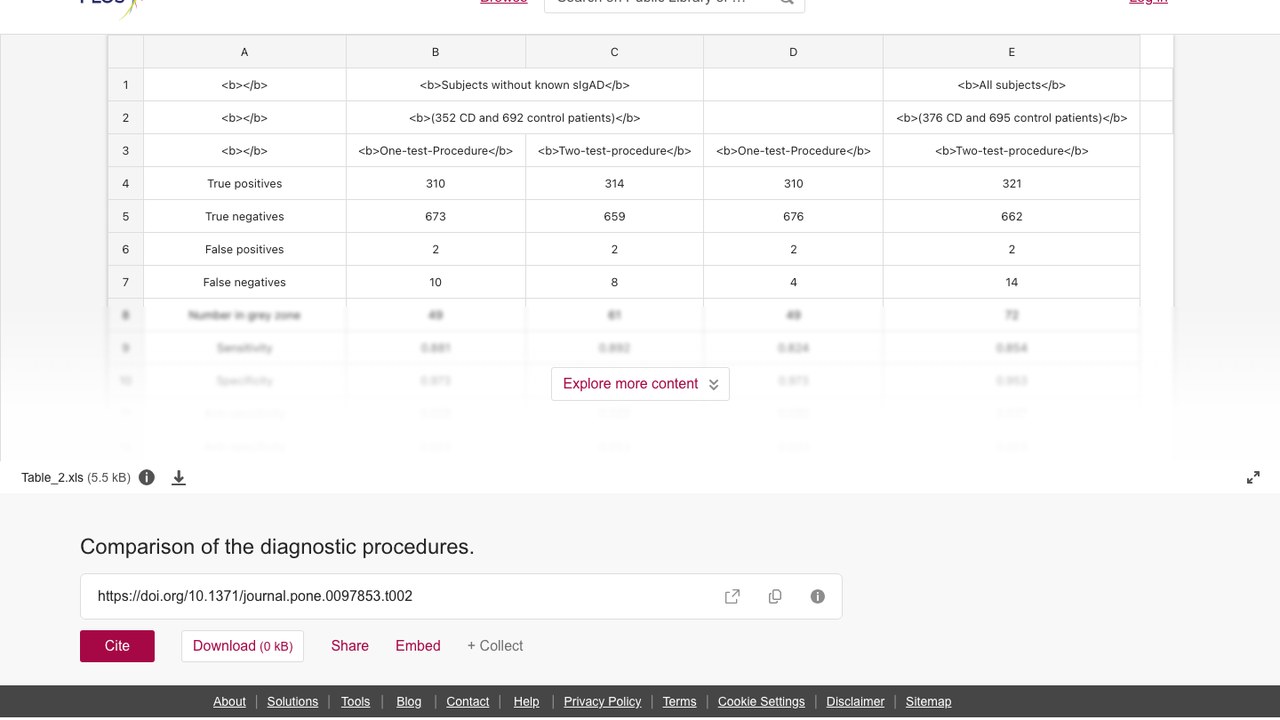Select row 4 header number
Screen dimensions: 1280x720
point(126,184)
